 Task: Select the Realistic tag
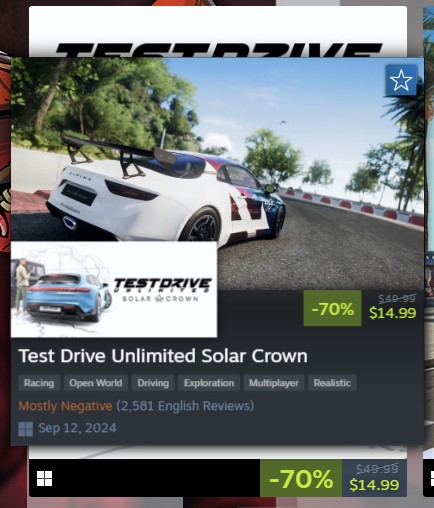coord(332,383)
